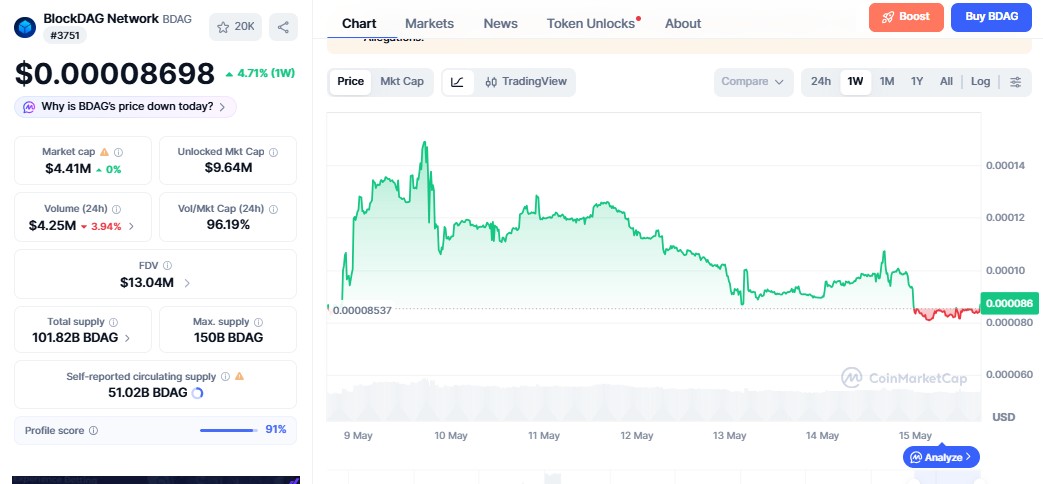The image size is (1043, 484).
Task: Click the 51.02B BDAG circulating supply value
Action: point(148,393)
